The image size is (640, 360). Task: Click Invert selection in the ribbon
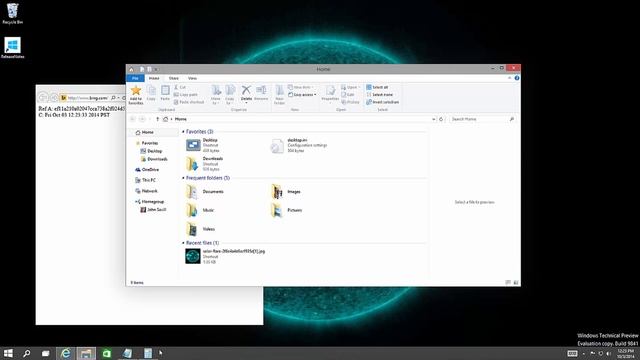tap(382, 102)
